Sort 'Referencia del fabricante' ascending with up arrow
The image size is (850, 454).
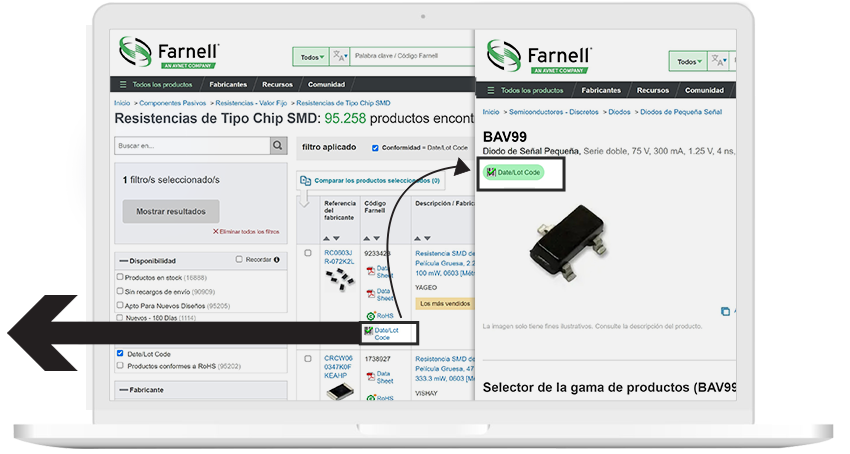coord(326,239)
